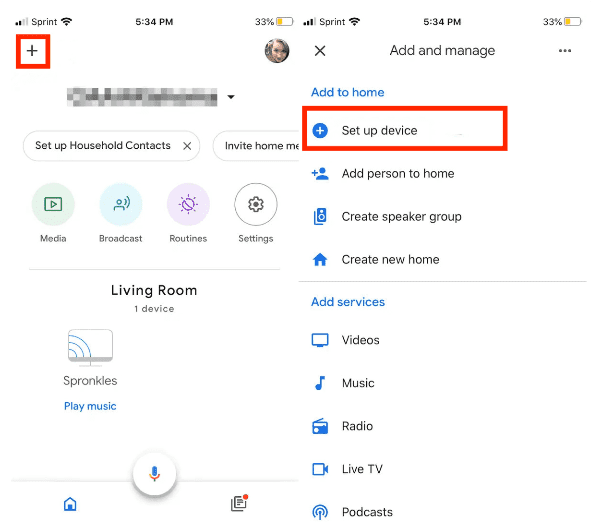Tap the right battery status icon
This screenshot has width=592, height=523.
[x=573, y=22]
